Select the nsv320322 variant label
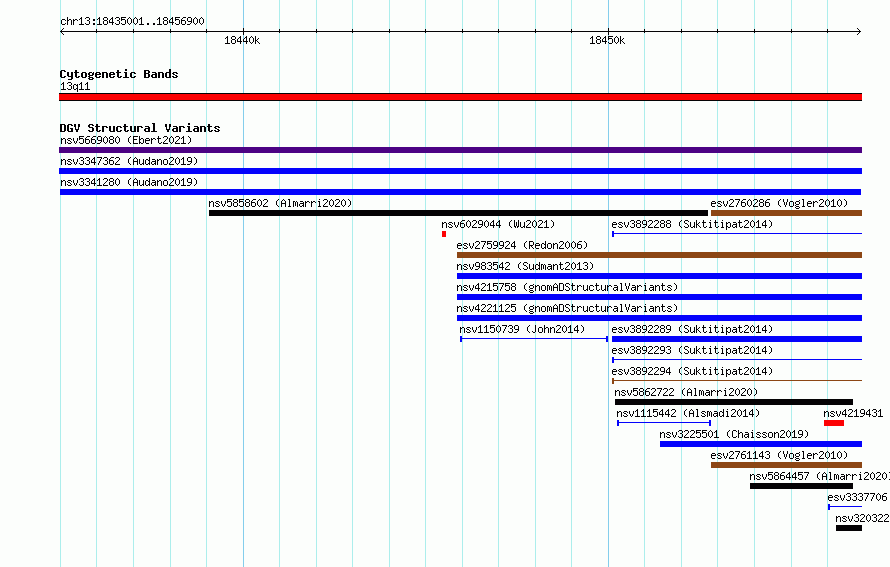 [x=862, y=518]
